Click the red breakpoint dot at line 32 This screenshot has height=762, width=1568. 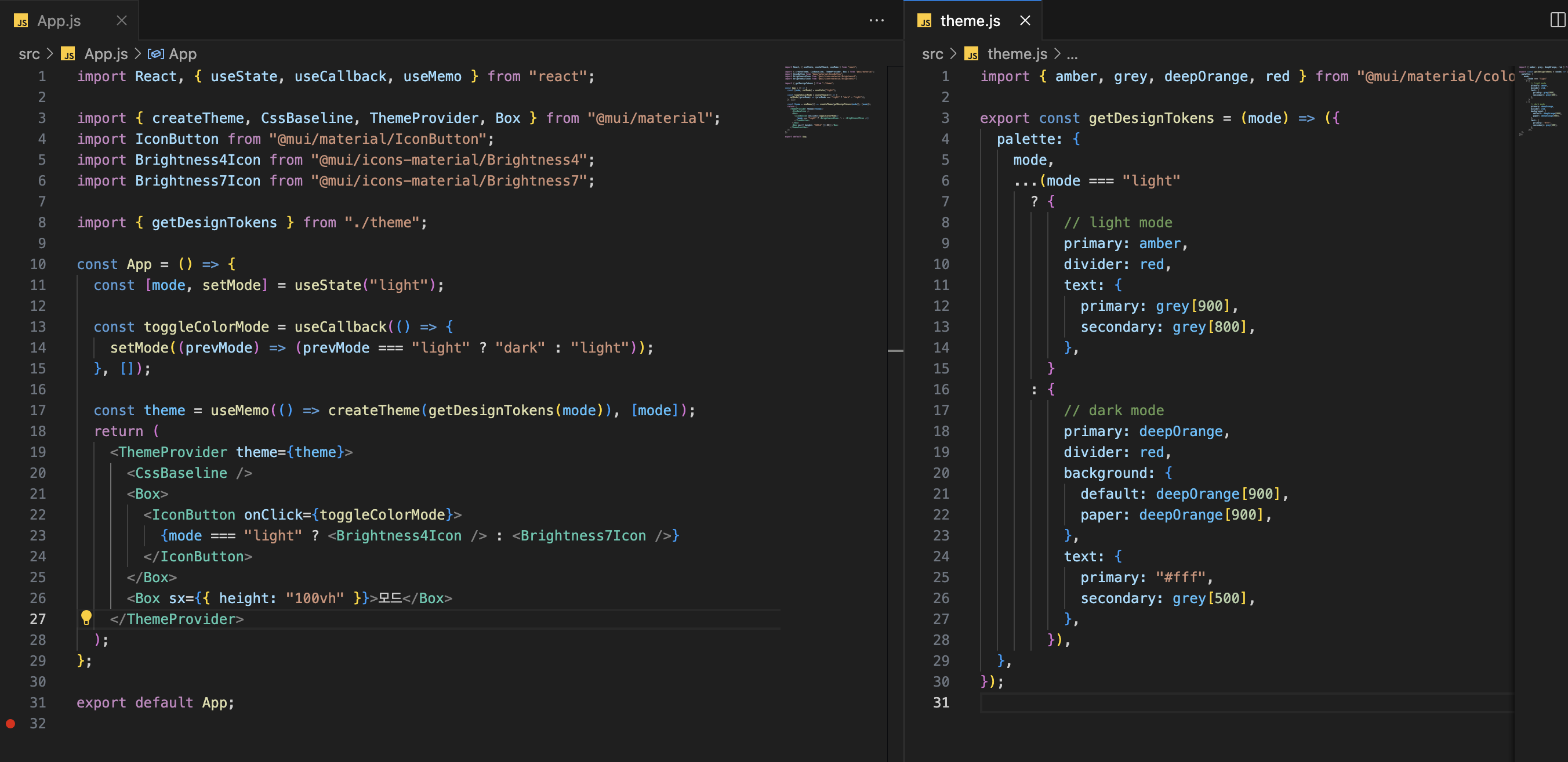[x=10, y=724]
